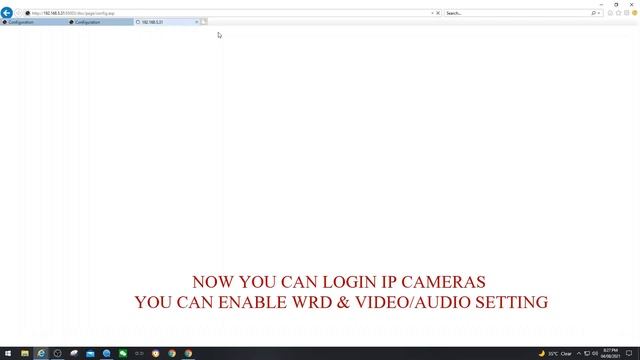Close the 192.168.5.31 tab
The width and height of the screenshot is (640, 360).
[x=196, y=22]
